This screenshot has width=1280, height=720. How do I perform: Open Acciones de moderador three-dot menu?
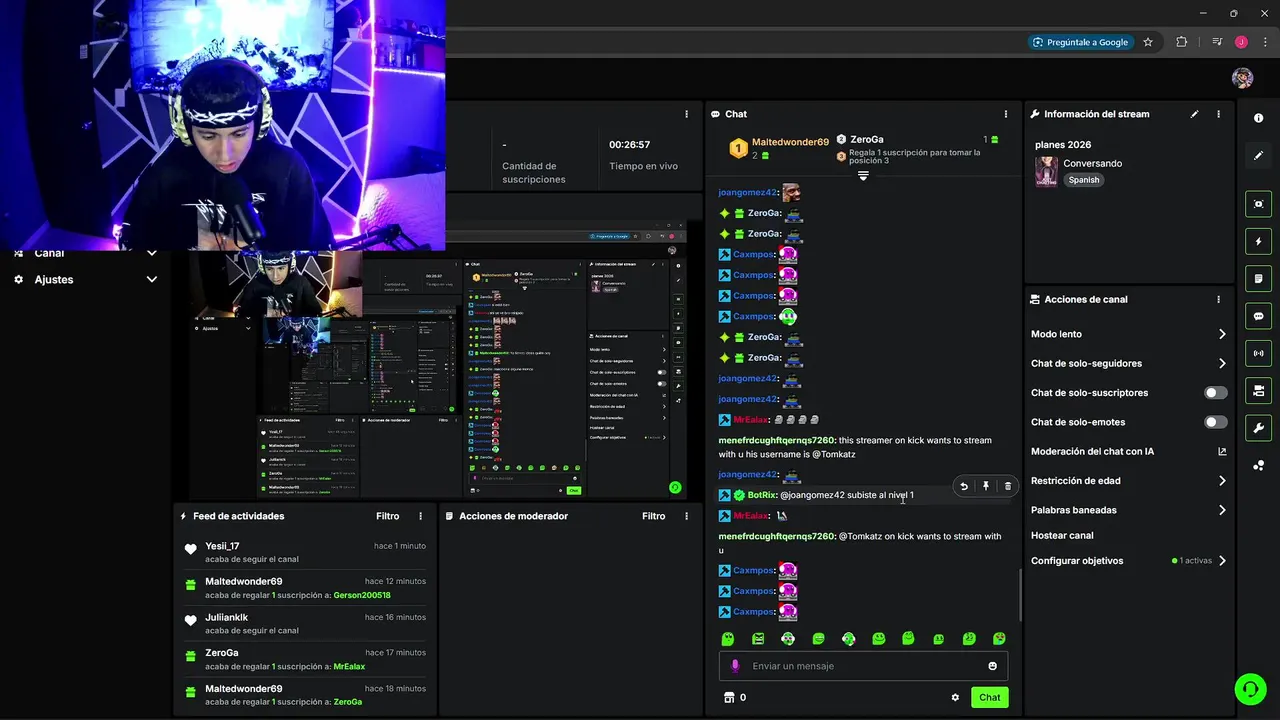click(686, 516)
